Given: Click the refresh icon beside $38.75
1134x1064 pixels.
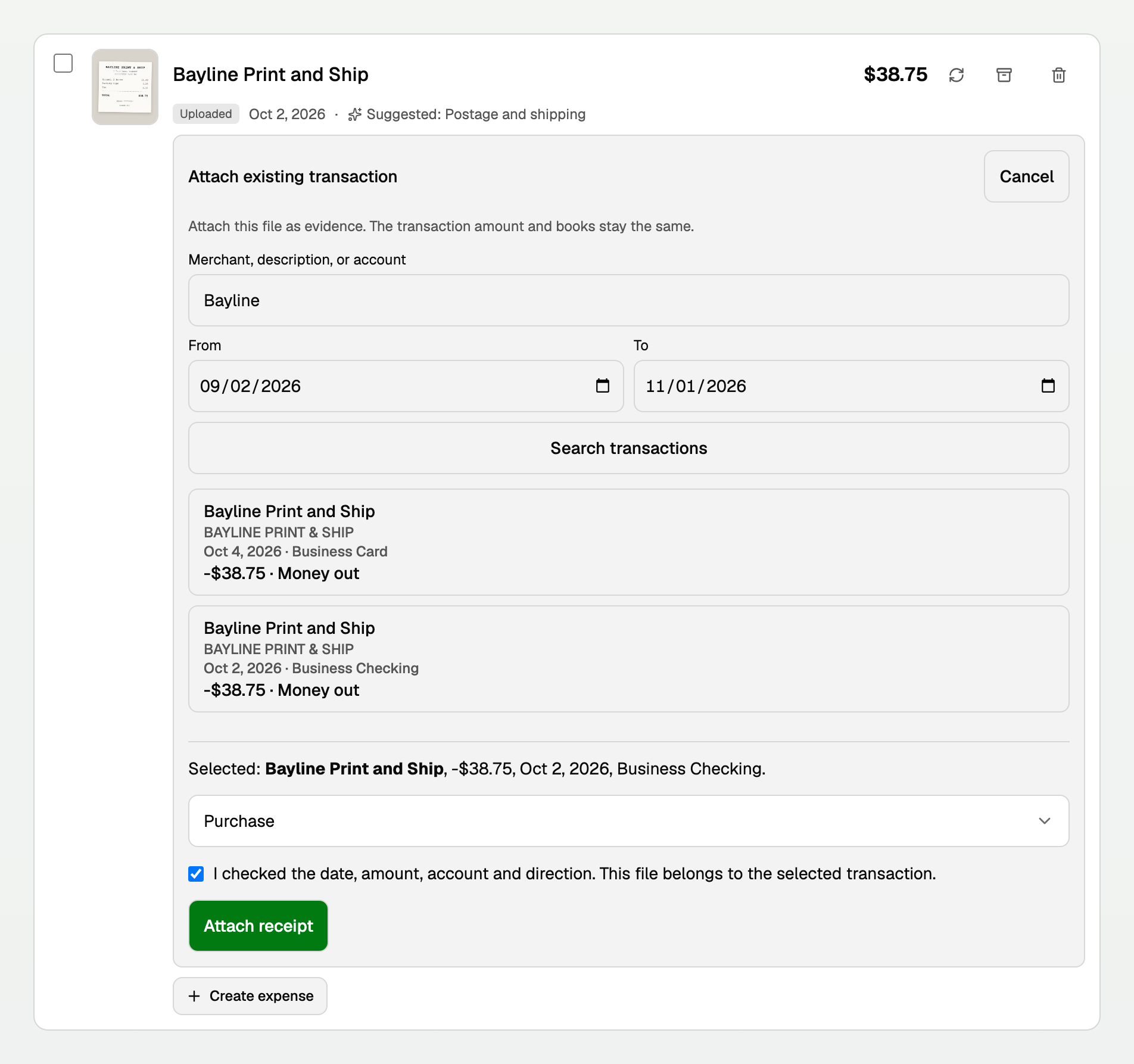Looking at the screenshot, I should pyautogui.click(x=957, y=75).
